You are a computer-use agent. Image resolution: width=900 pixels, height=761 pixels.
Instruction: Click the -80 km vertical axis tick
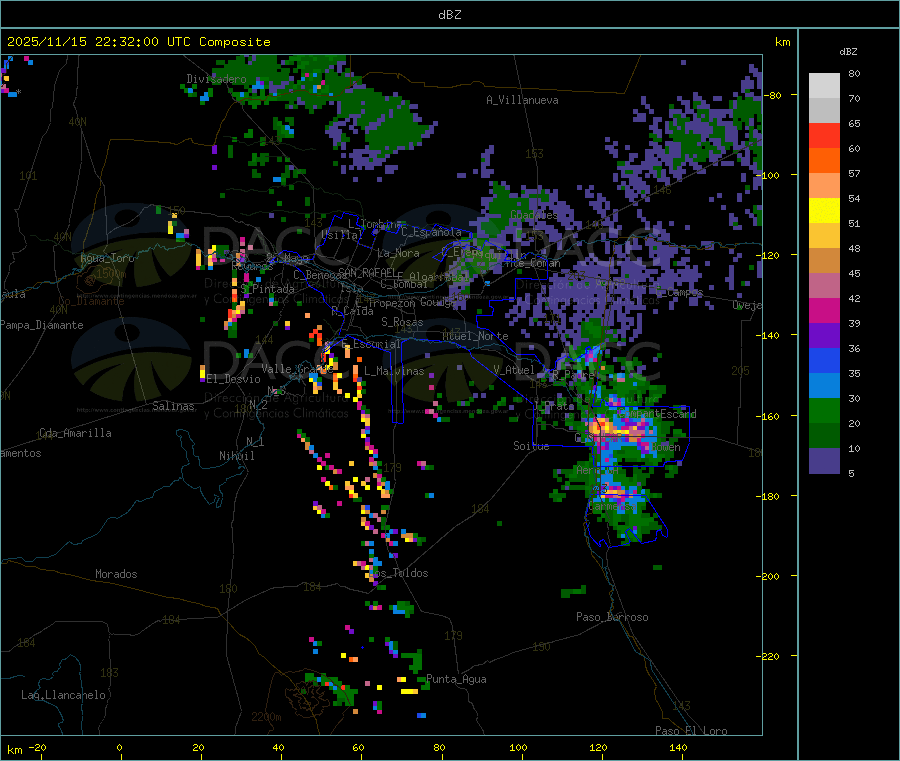pyautogui.click(x=775, y=95)
